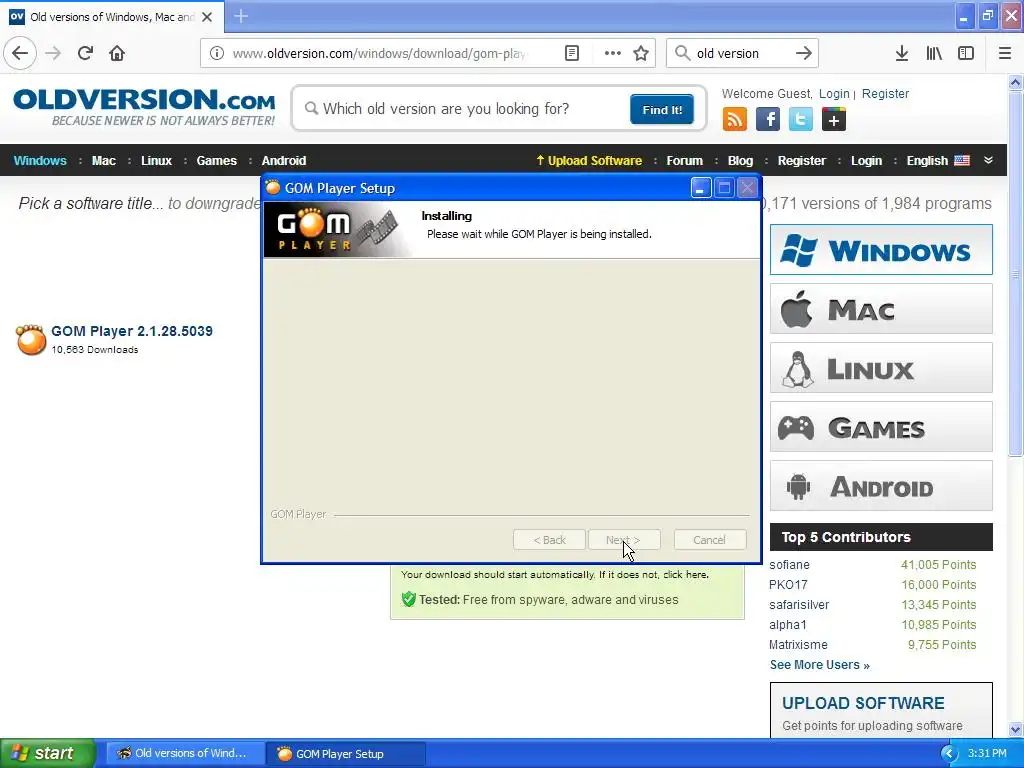
Task: Switch to Old versions of Wind... taskbar item
Action: (x=185, y=753)
